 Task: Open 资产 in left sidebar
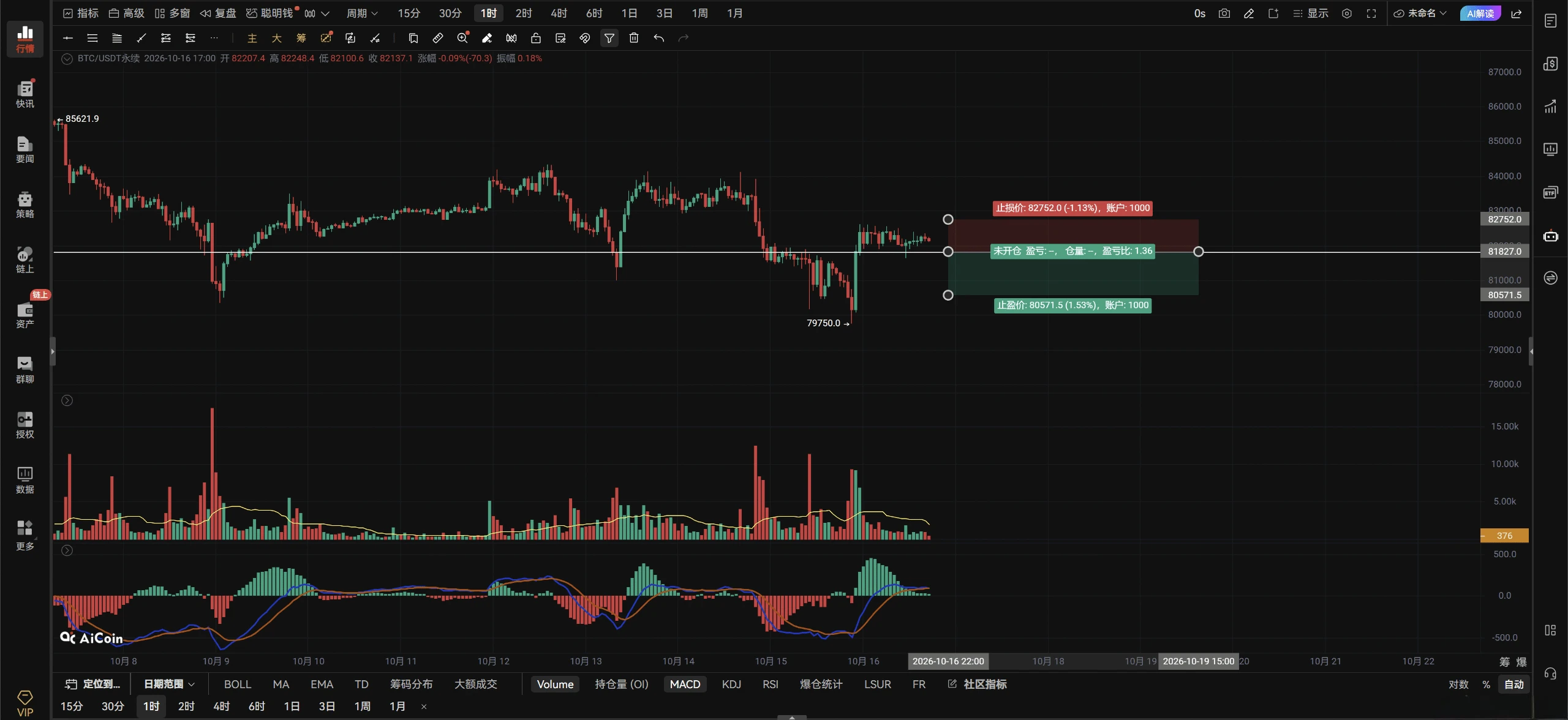25,315
